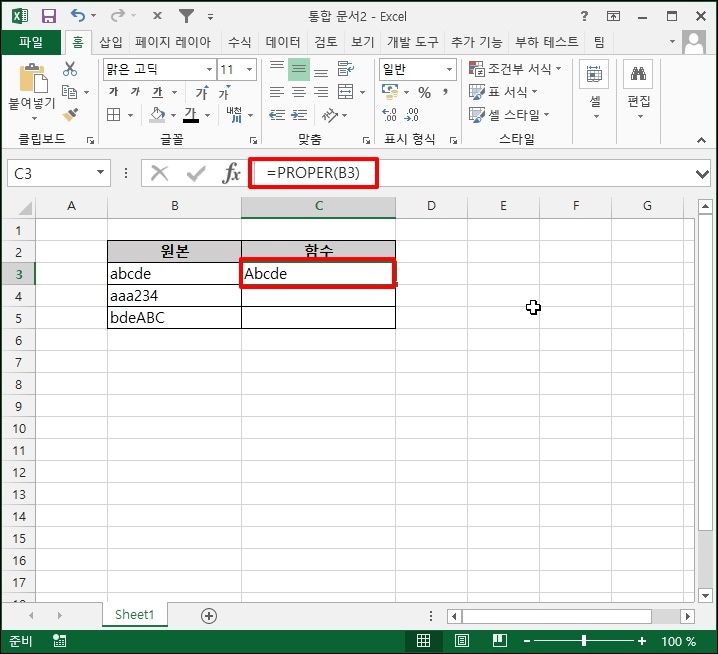The width and height of the screenshot is (718, 654).
Task: Open the font size dropdown
Action: (250, 70)
